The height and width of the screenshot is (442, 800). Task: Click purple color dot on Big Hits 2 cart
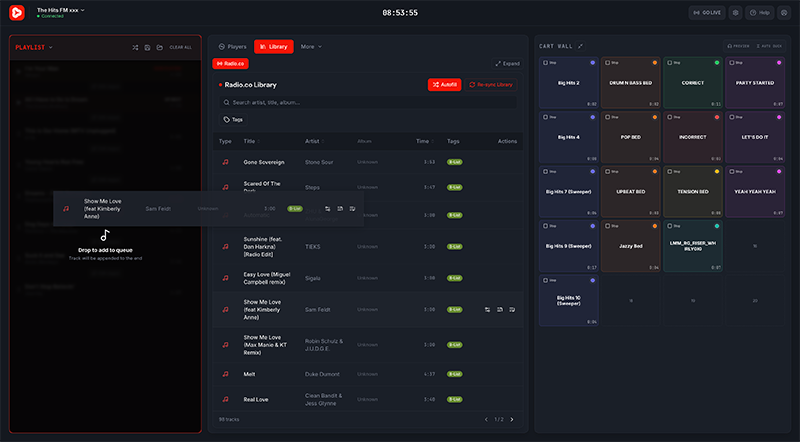[x=592, y=63]
